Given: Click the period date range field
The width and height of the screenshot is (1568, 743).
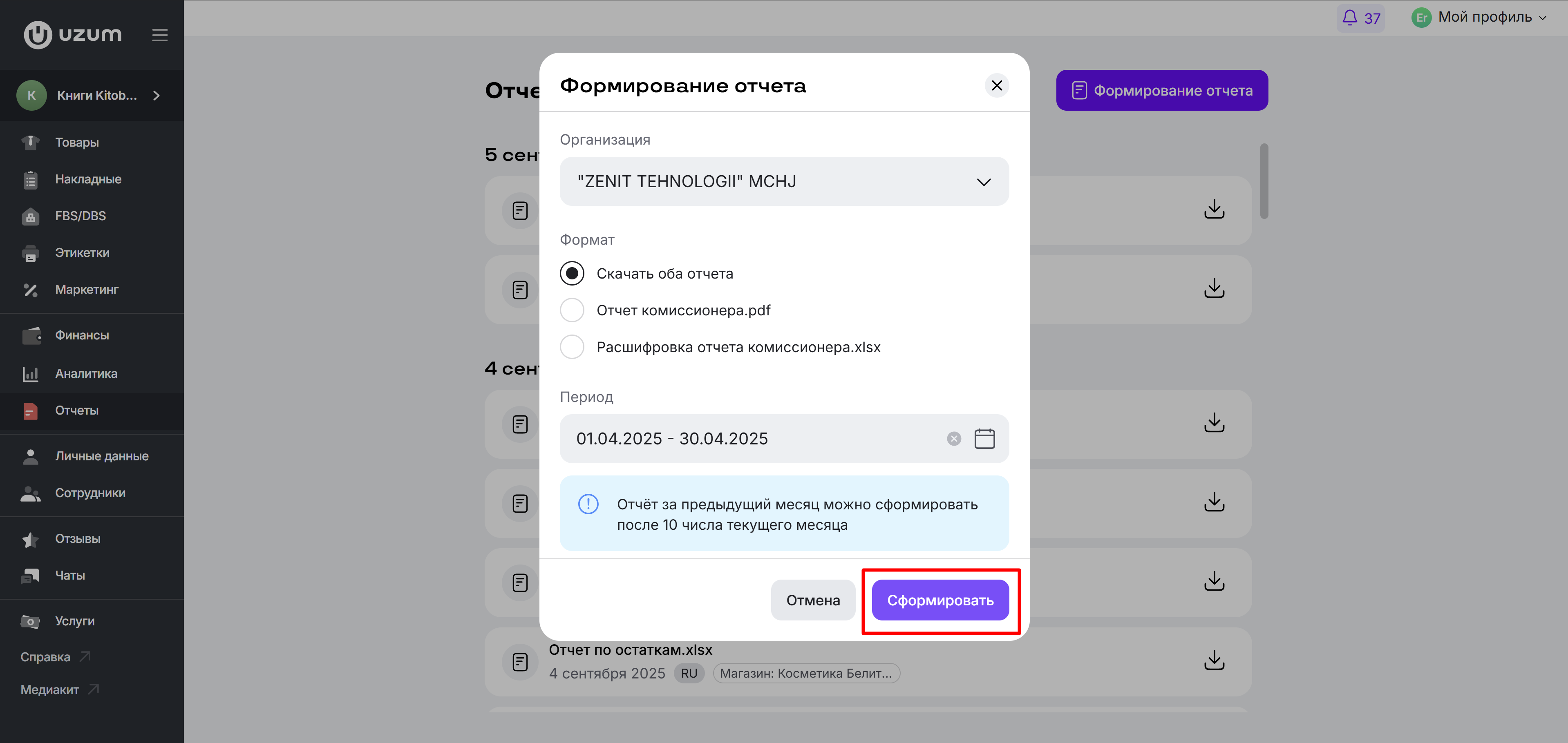Looking at the screenshot, I should click(784, 439).
